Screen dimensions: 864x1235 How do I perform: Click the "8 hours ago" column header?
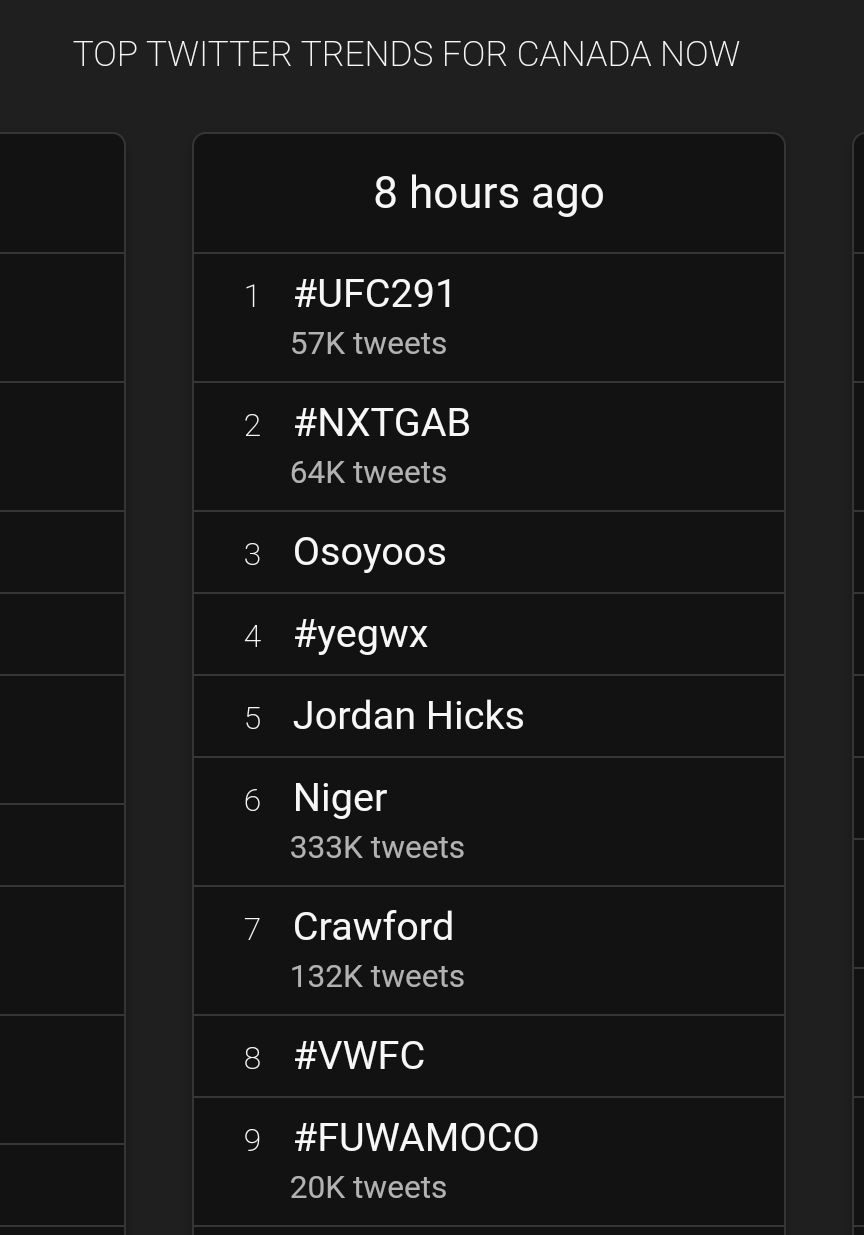(489, 193)
